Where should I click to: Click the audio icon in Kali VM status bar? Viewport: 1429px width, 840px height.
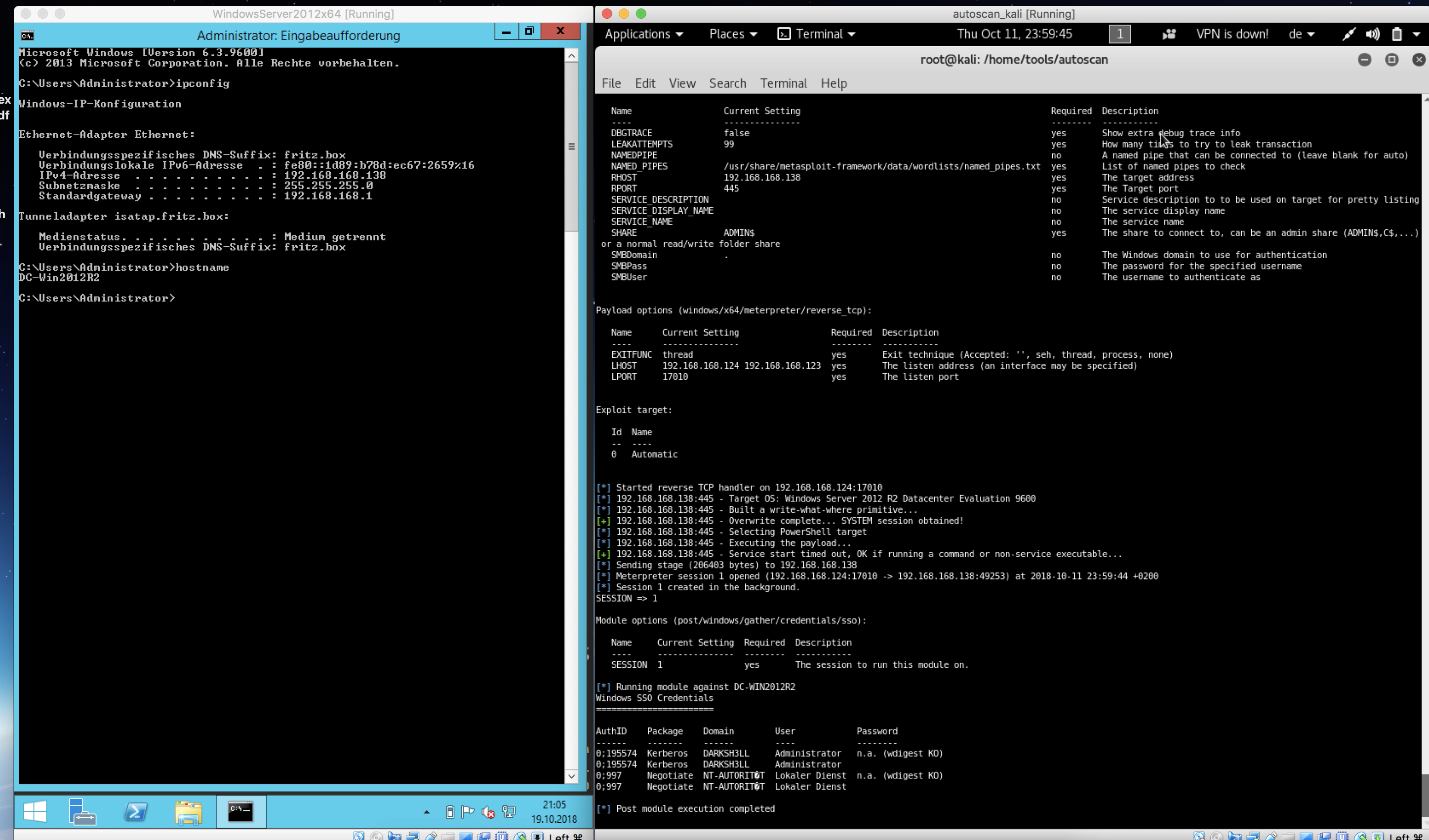coord(1234,836)
